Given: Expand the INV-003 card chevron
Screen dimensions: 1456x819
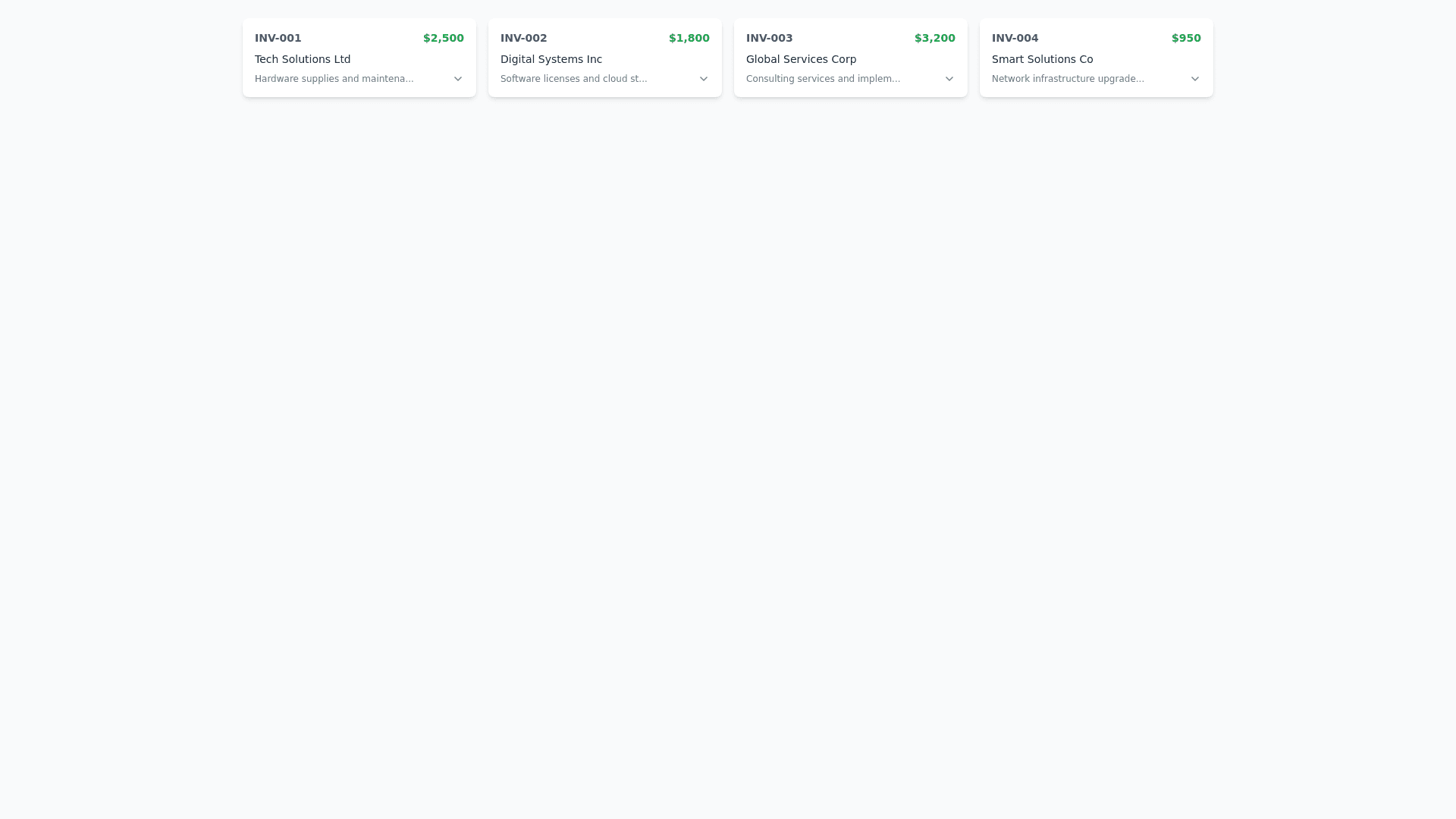Looking at the screenshot, I should click(949, 79).
